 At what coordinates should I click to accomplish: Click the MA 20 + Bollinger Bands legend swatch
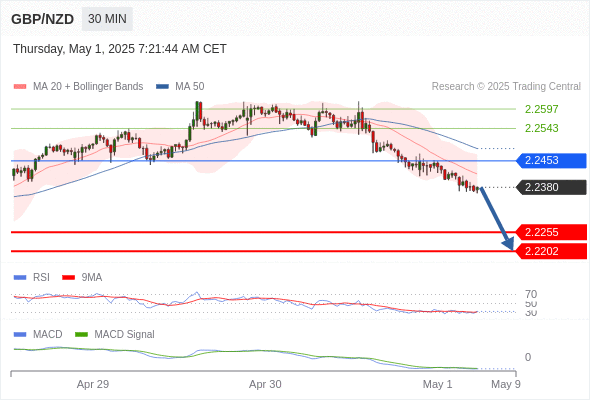[x=20, y=87]
